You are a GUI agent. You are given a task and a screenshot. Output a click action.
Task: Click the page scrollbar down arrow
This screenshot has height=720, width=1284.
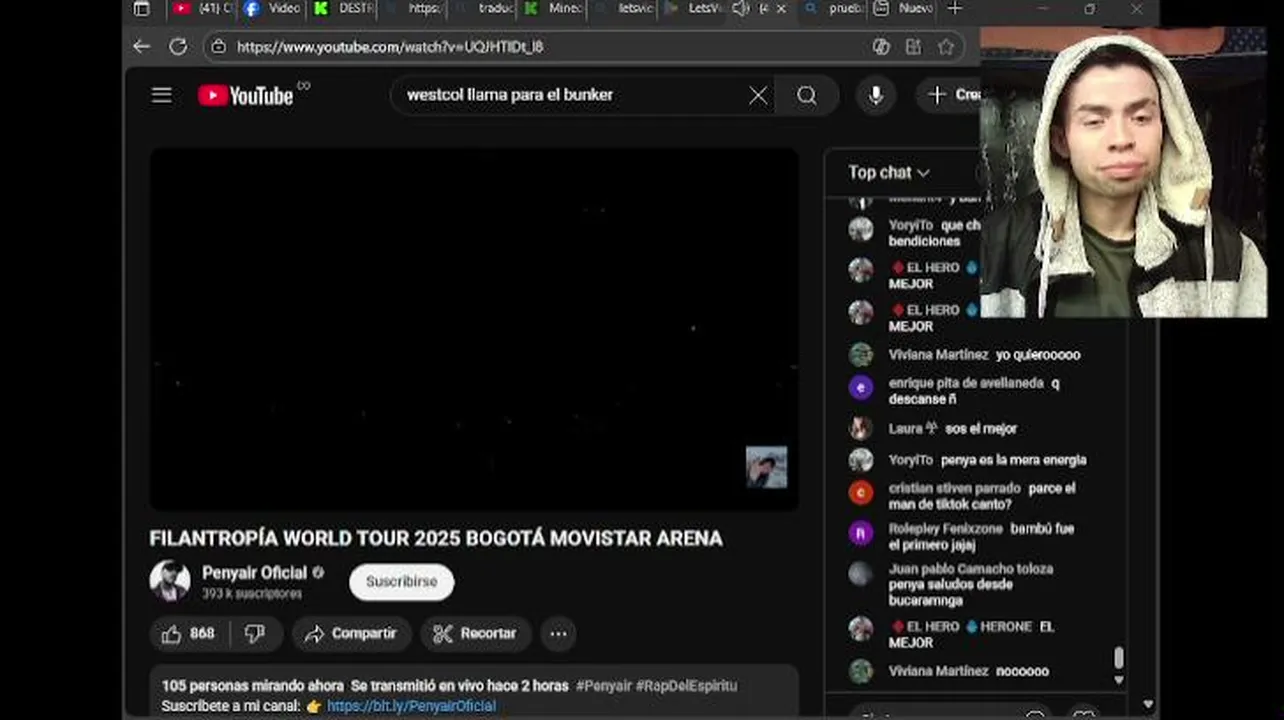click(x=1148, y=705)
